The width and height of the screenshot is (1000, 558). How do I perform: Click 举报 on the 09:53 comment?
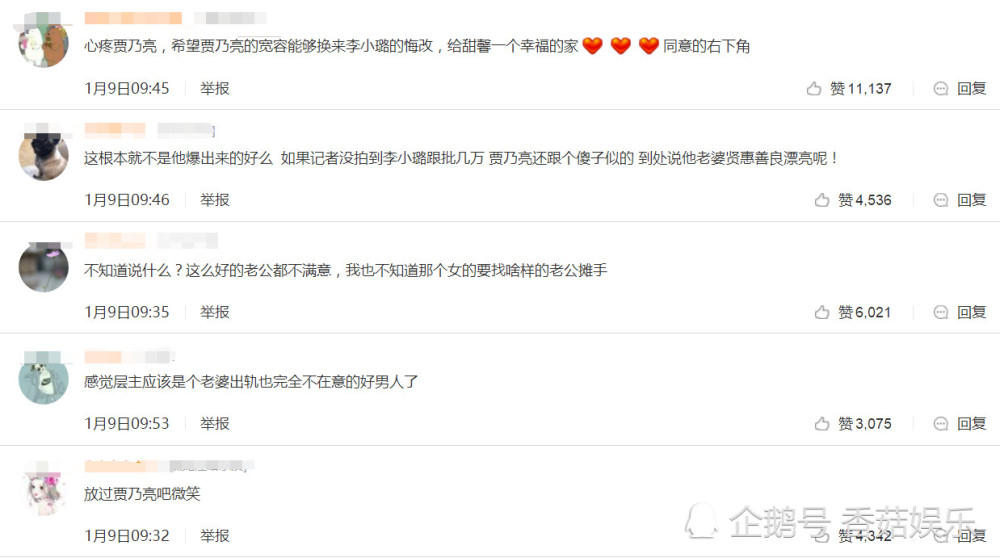[215, 423]
